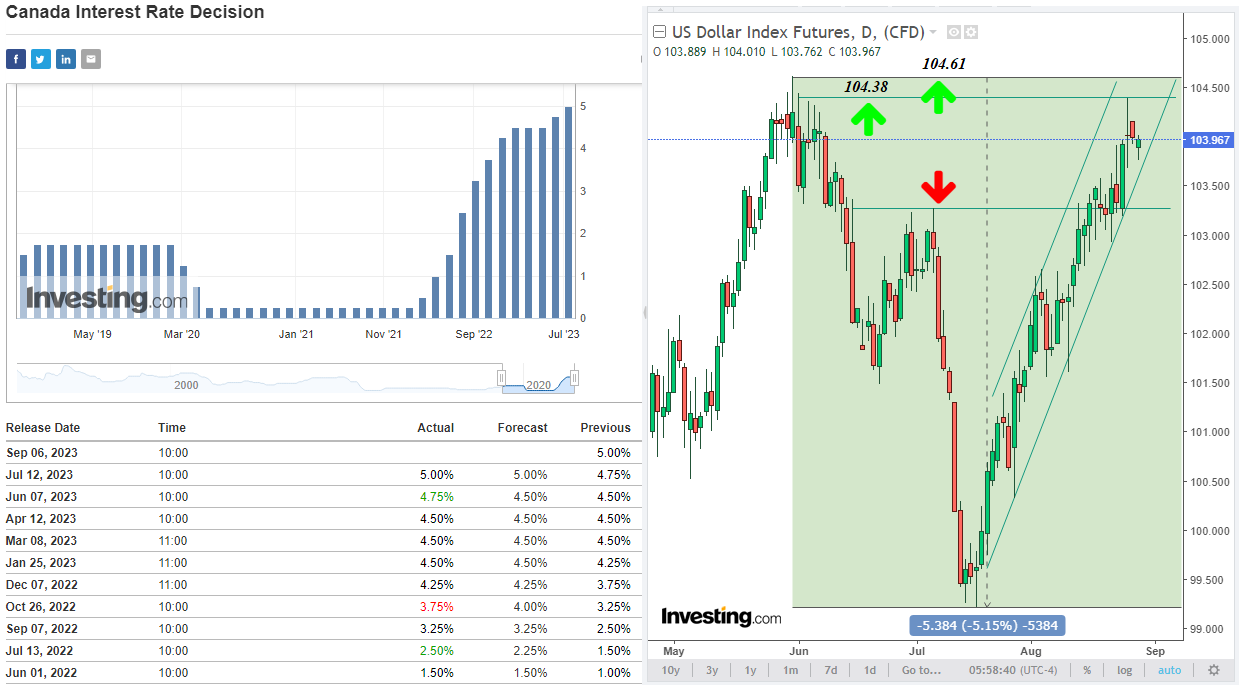Open dropdown arrow next to (CFD)

pos(933,32)
